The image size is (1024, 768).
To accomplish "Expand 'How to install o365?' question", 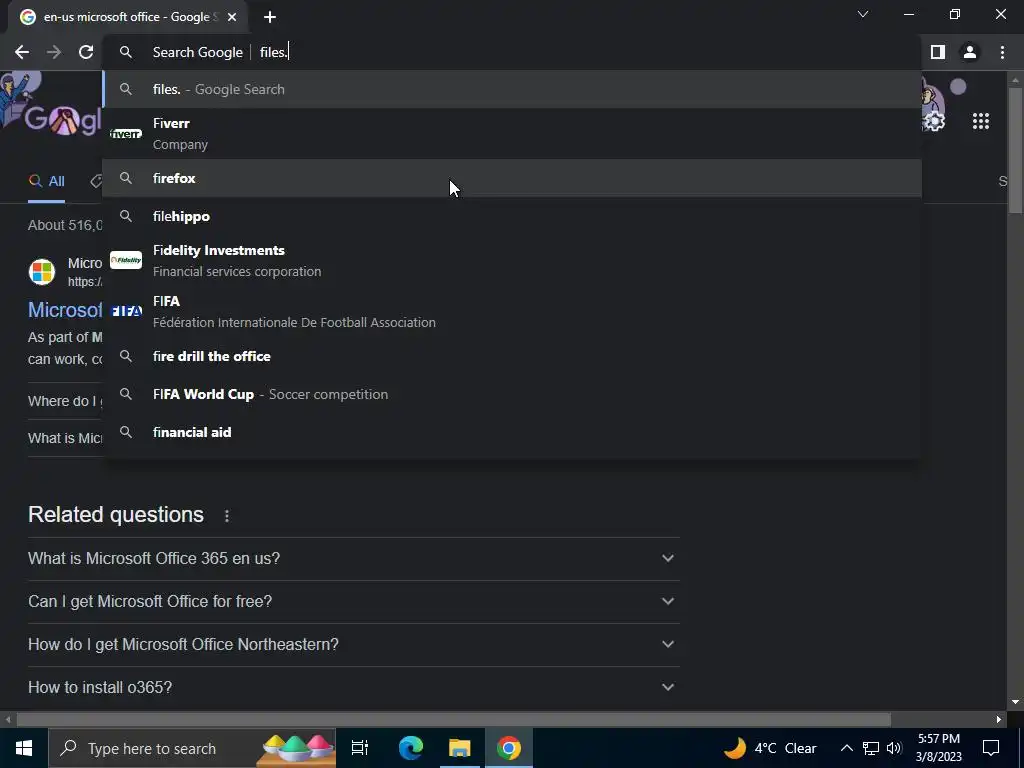I will [353, 688].
